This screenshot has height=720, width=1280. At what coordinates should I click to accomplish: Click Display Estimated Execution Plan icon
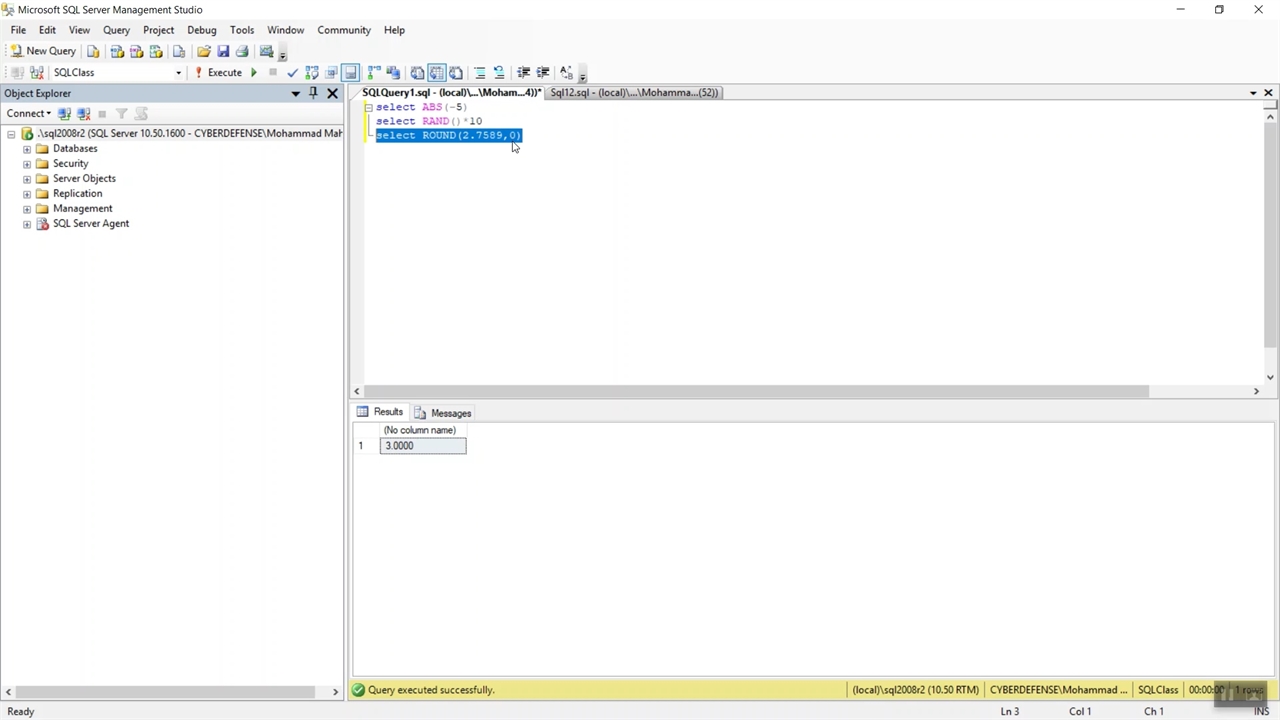pos(312,73)
